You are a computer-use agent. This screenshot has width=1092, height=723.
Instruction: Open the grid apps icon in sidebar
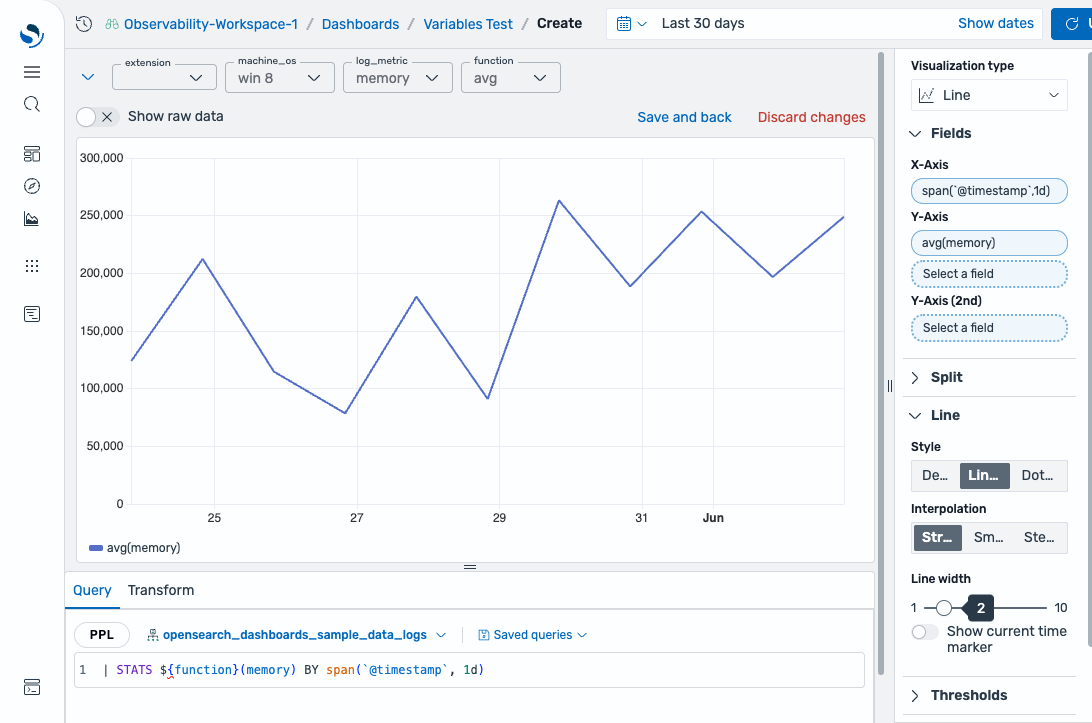tap(32, 266)
